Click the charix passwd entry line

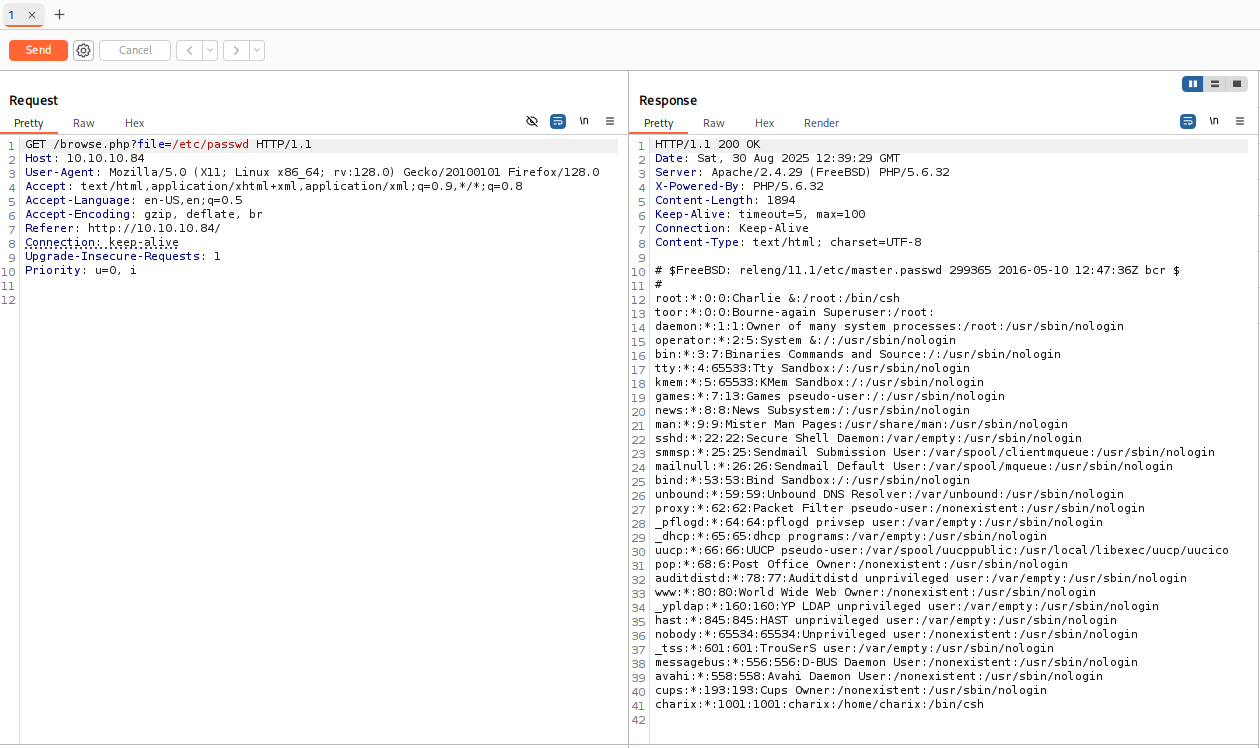click(819, 704)
